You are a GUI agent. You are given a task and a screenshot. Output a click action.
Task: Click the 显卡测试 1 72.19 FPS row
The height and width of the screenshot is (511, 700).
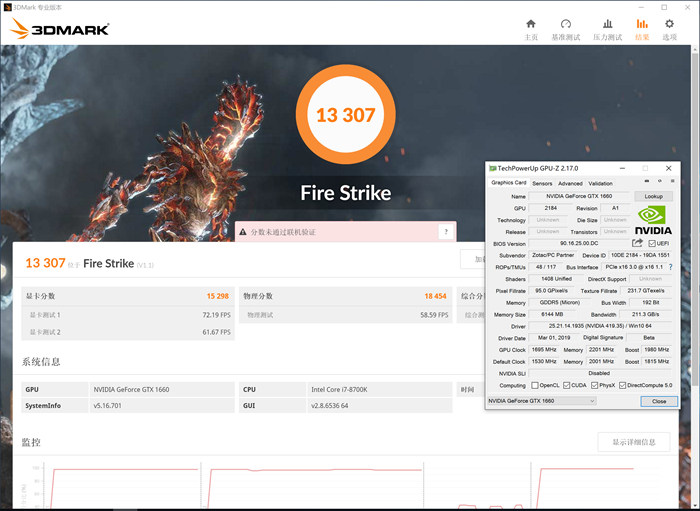pos(128,315)
